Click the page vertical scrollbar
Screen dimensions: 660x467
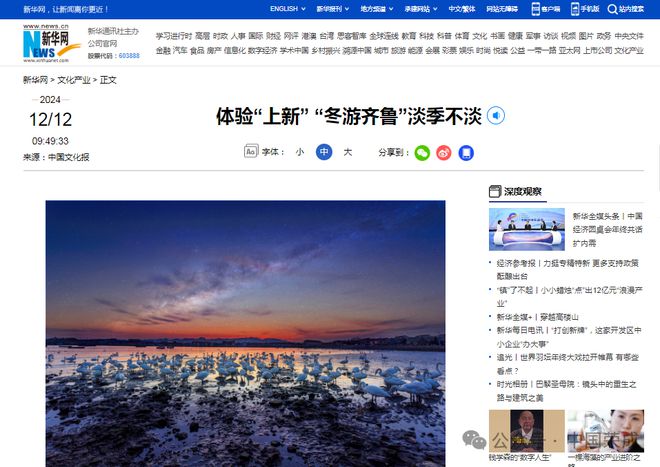(657, 168)
